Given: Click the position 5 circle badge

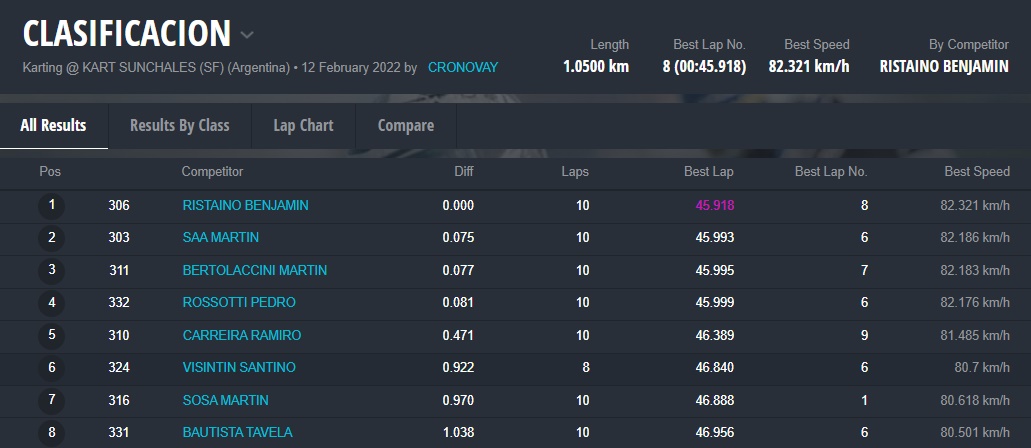Looking at the screenshot, I should pos(51,336).
